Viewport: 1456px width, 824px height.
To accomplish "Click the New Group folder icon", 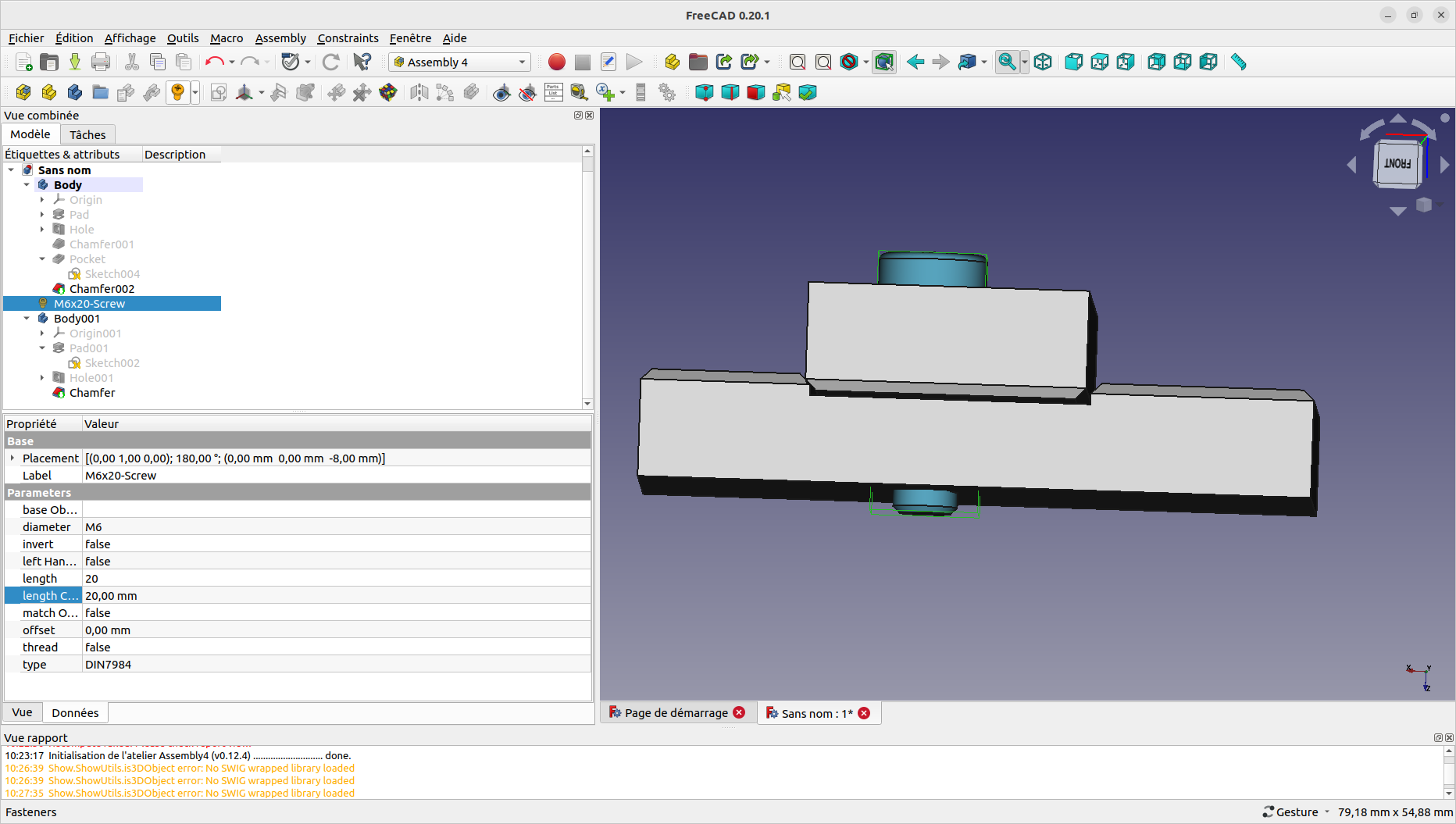I will point(101,92).
